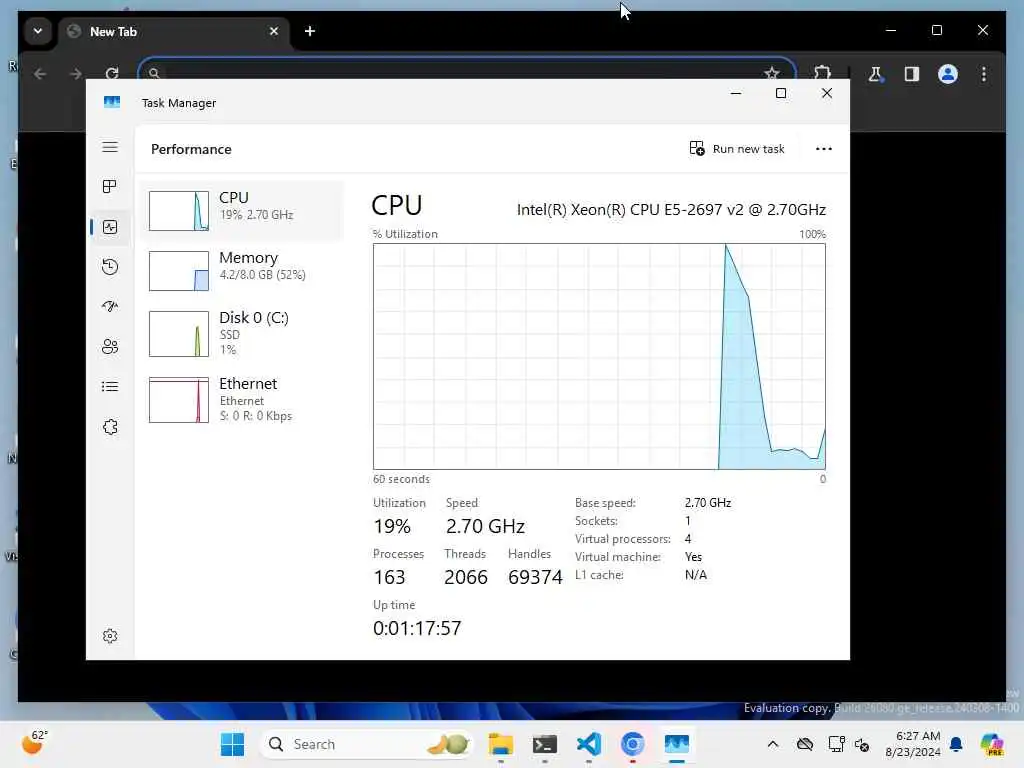
Task: Open the Users page in Task Manager
Action: pyautogui.click(x=110, y=346)
